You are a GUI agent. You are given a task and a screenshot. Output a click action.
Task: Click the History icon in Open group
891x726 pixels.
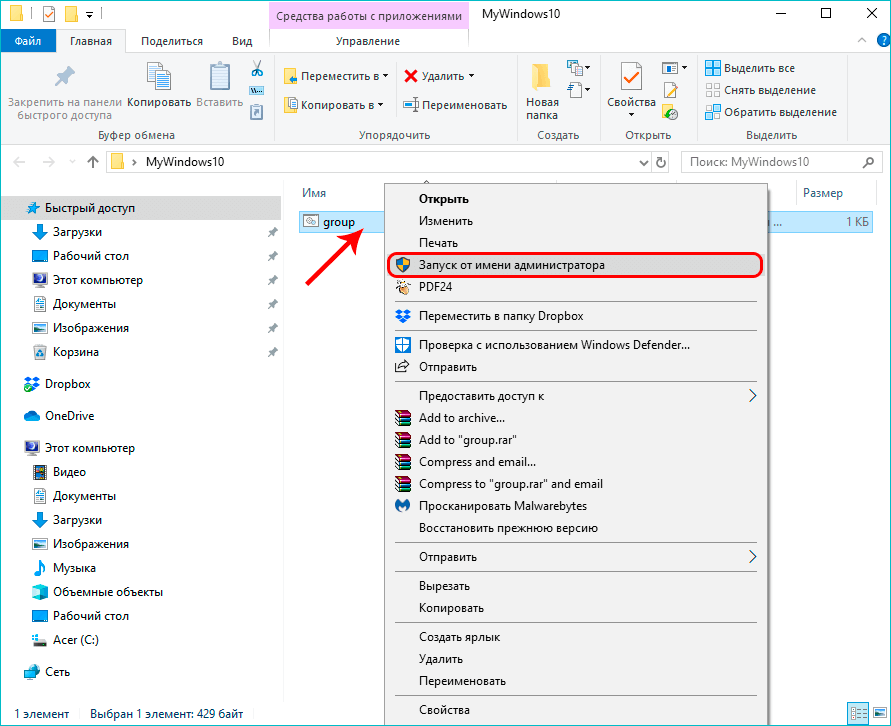coord(671,112)
